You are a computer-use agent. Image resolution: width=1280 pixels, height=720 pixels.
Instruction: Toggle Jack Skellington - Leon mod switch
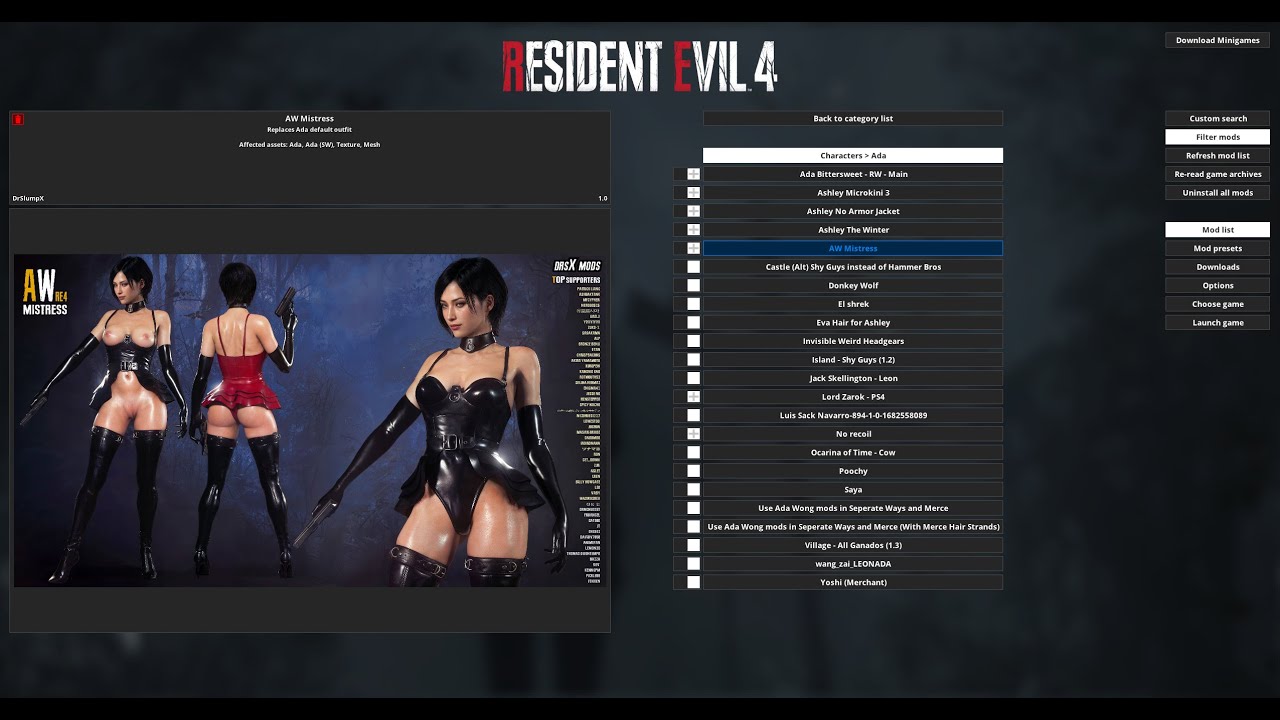(x=693, y=378)
